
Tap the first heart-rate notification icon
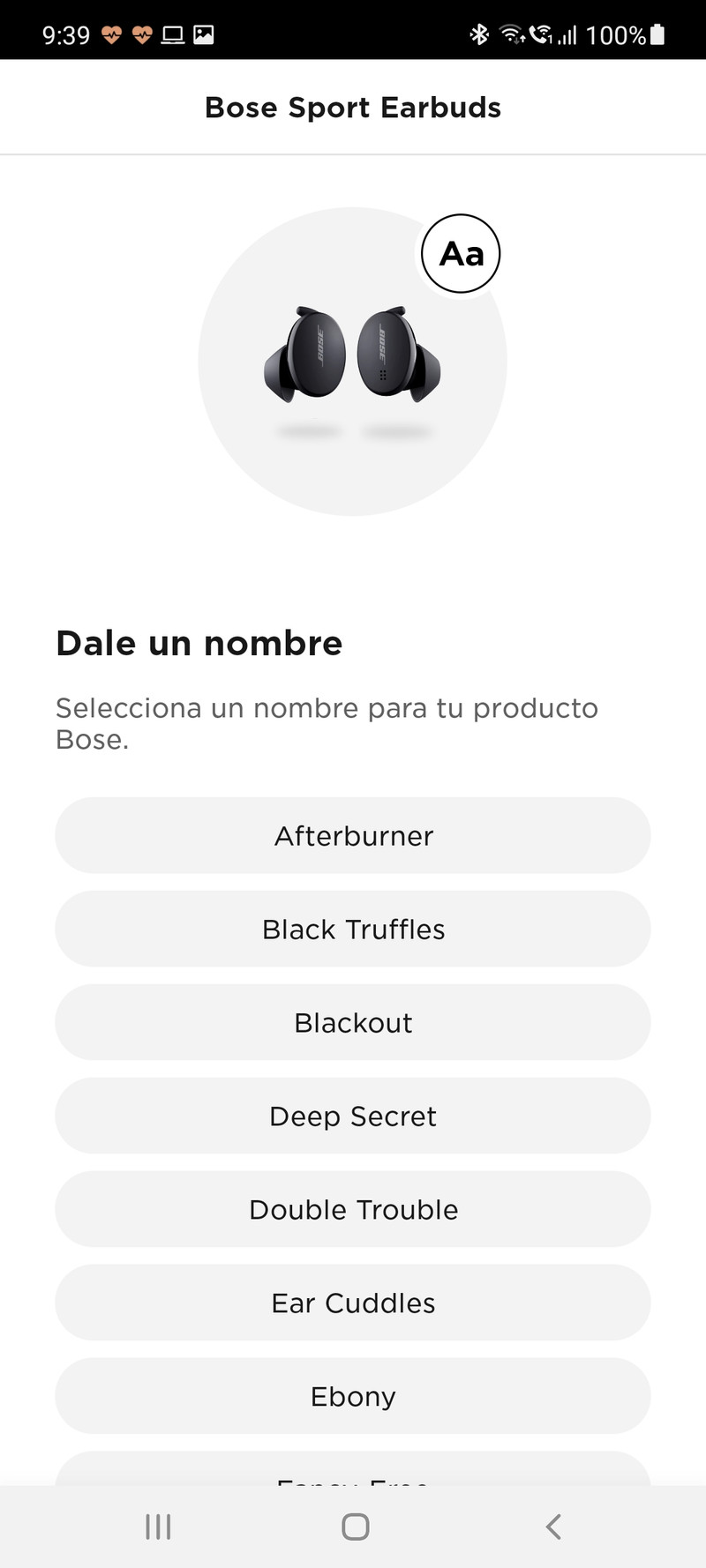[111, 34]
